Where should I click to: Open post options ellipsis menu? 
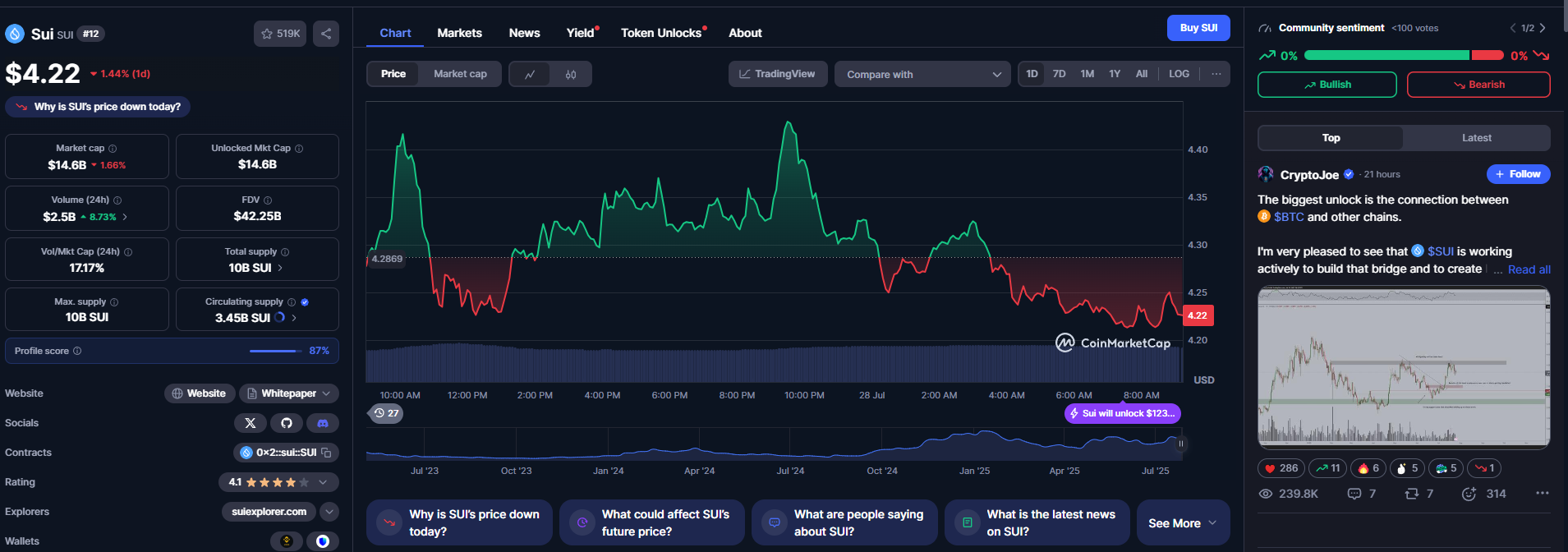pos(1543,493)
